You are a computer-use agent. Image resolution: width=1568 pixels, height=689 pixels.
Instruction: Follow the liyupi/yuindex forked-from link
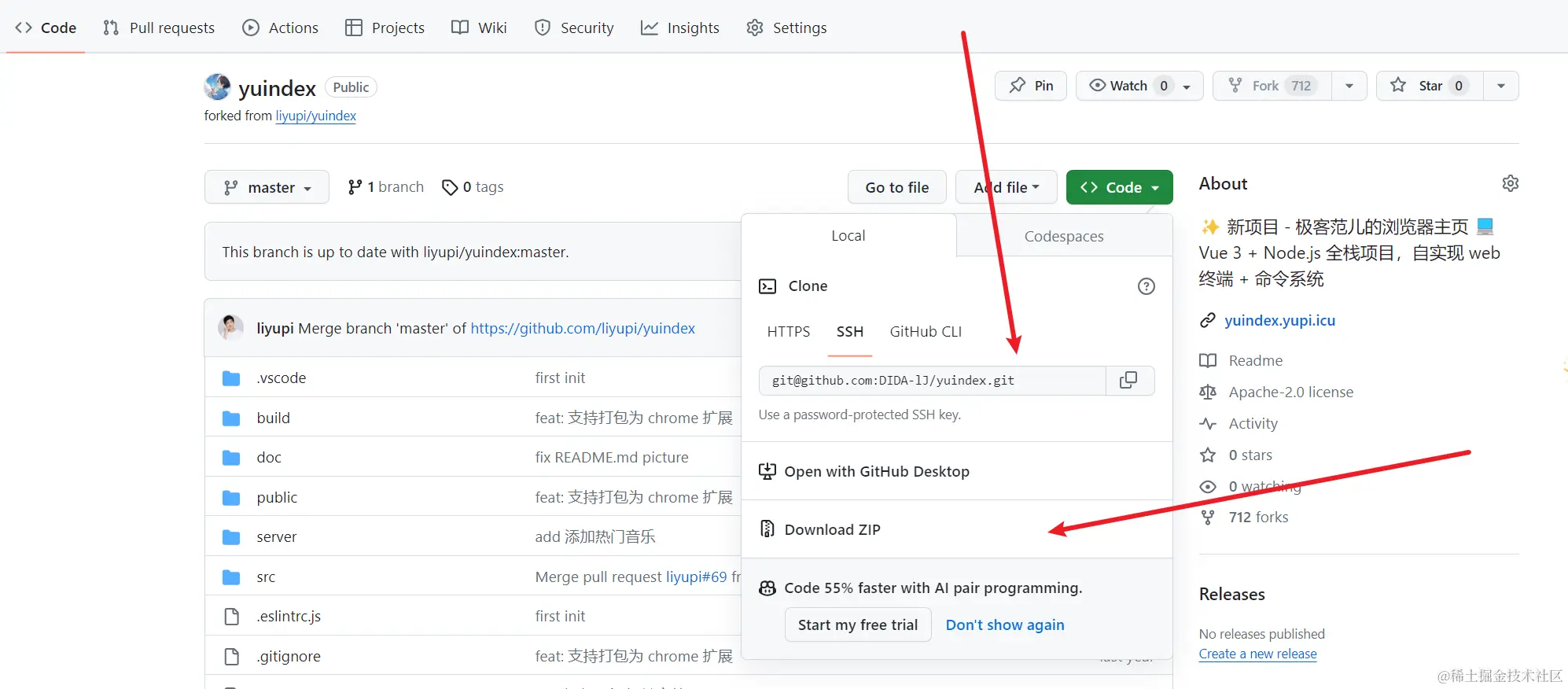pos(315,116)
